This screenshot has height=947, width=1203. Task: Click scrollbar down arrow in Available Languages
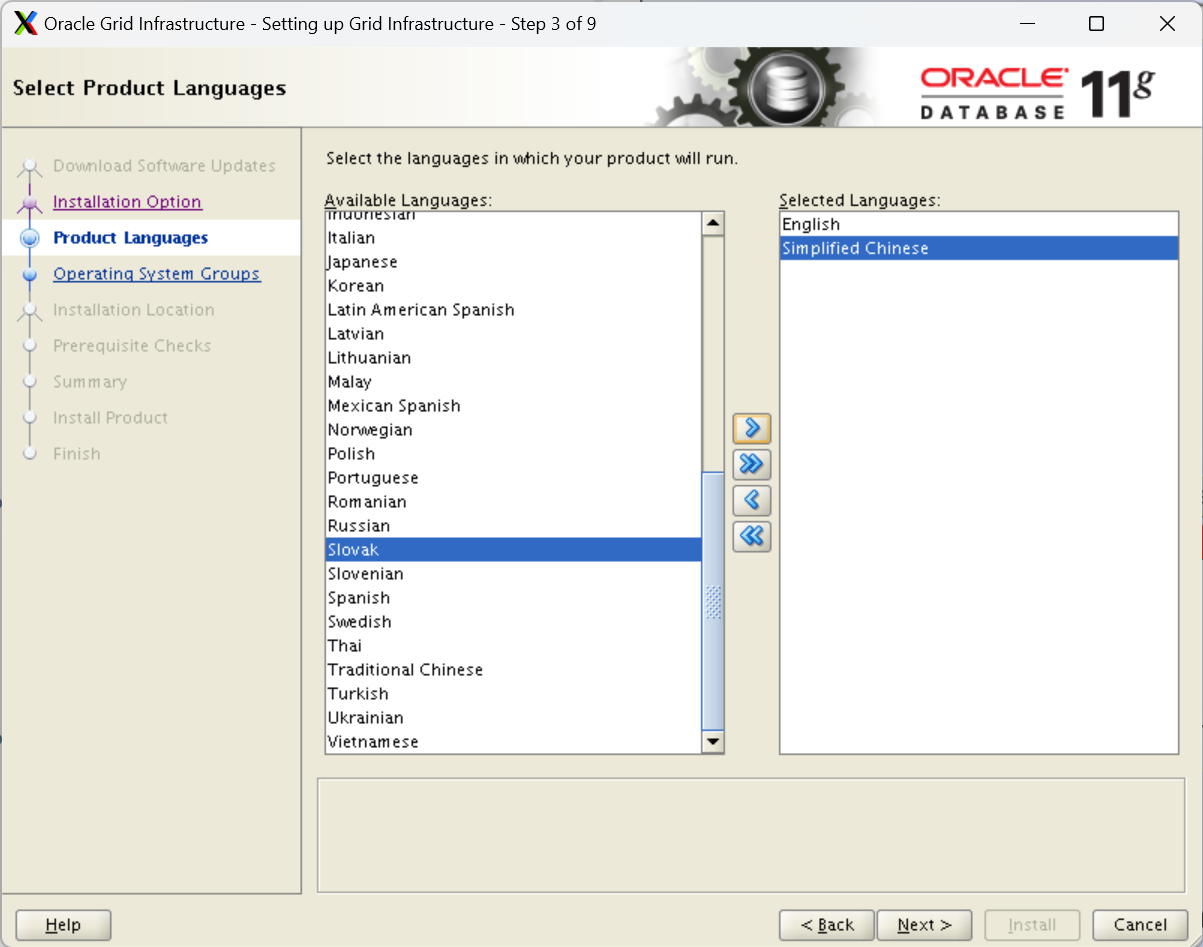(x=713, y=741)
